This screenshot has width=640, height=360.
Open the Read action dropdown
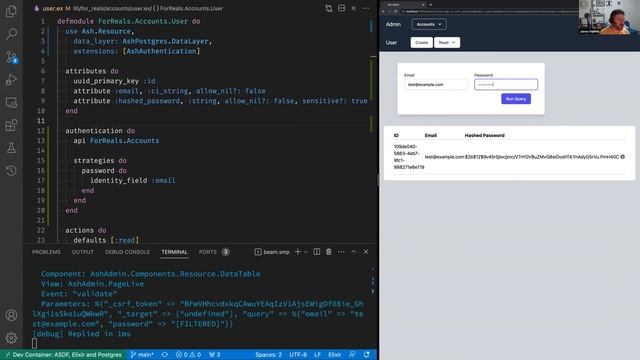tap(447, 42)
